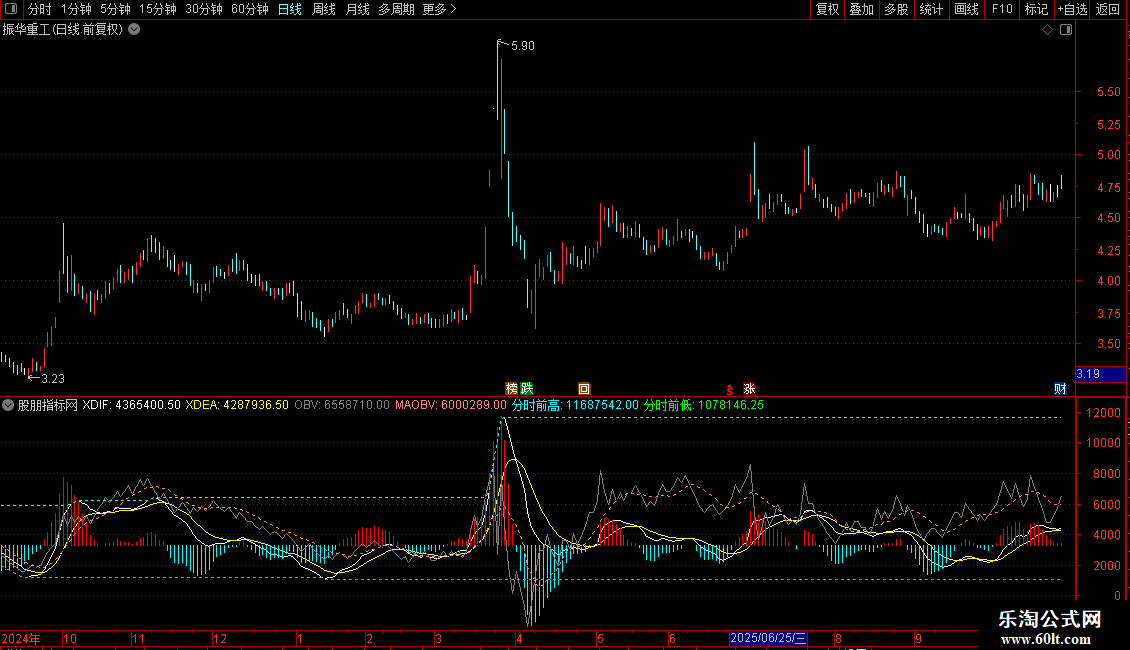The width and height of the screenshot is (1130, 650).
Task: Expand the 更多 periods menu
Action: coord(439,9)
